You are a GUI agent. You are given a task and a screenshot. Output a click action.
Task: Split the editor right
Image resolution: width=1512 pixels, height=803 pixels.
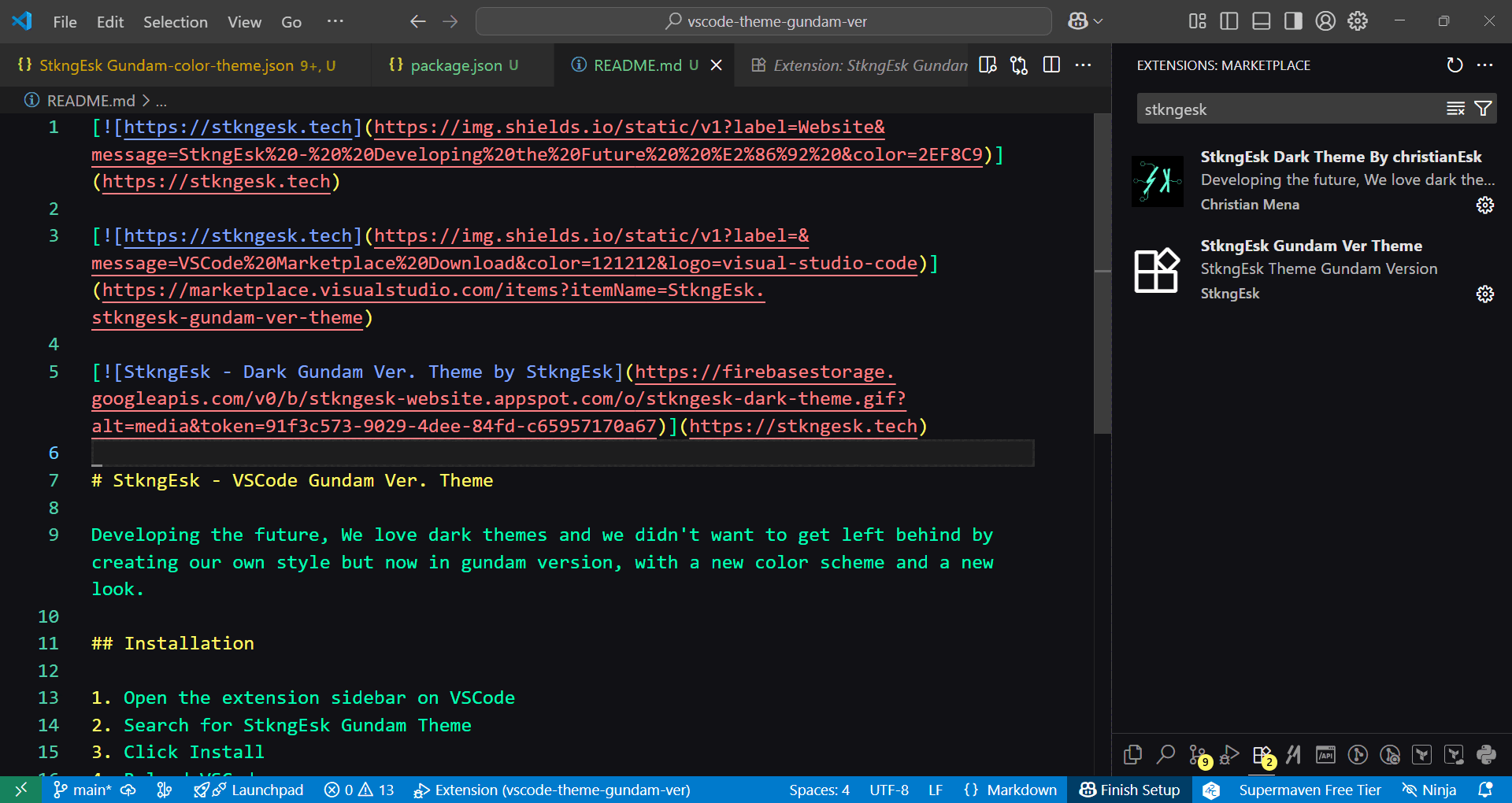pos(1051,65)
